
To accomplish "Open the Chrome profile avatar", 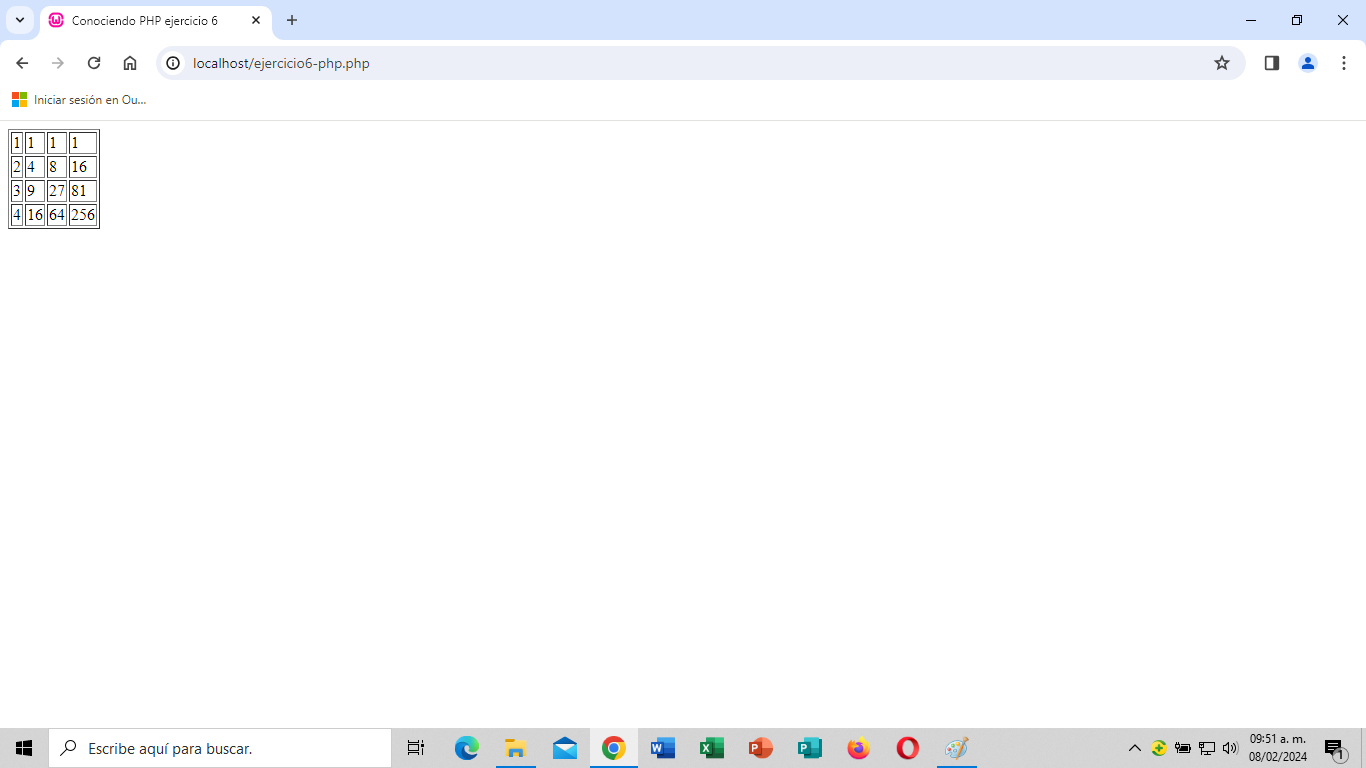I will (1307, 63).
